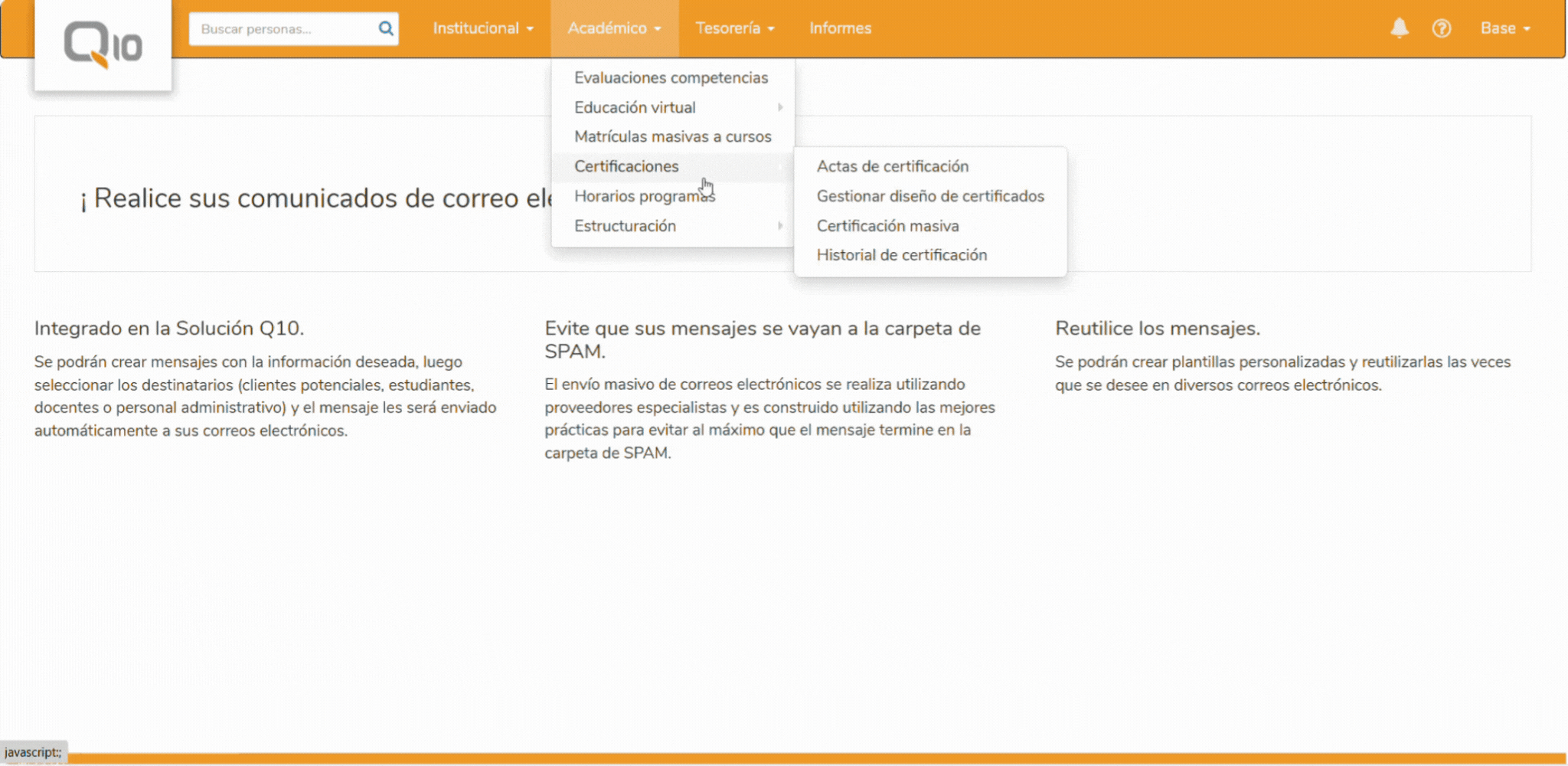This screenshot has width=1568, height=766.
Task: Open the help question mark icon
Action: click(x=1441, y=28)
